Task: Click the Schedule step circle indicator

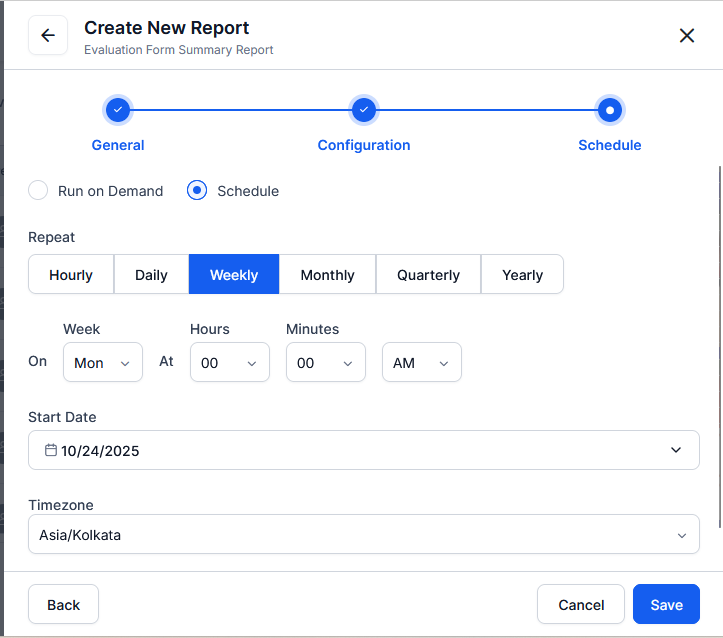Action: point(609,110)
